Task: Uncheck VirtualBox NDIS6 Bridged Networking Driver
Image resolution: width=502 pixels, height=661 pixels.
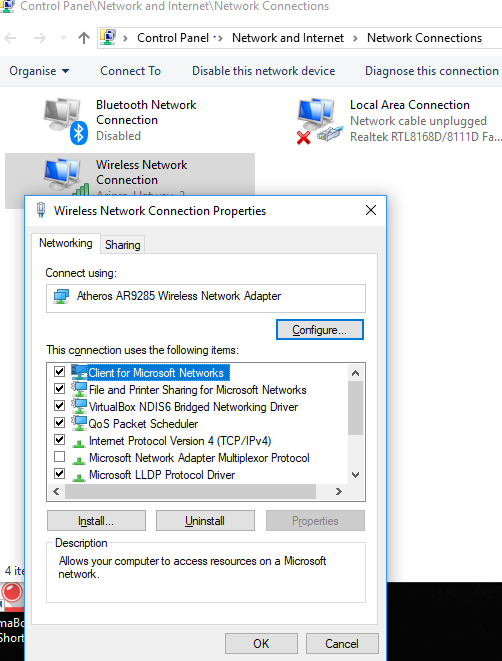Action: point(59,406)
